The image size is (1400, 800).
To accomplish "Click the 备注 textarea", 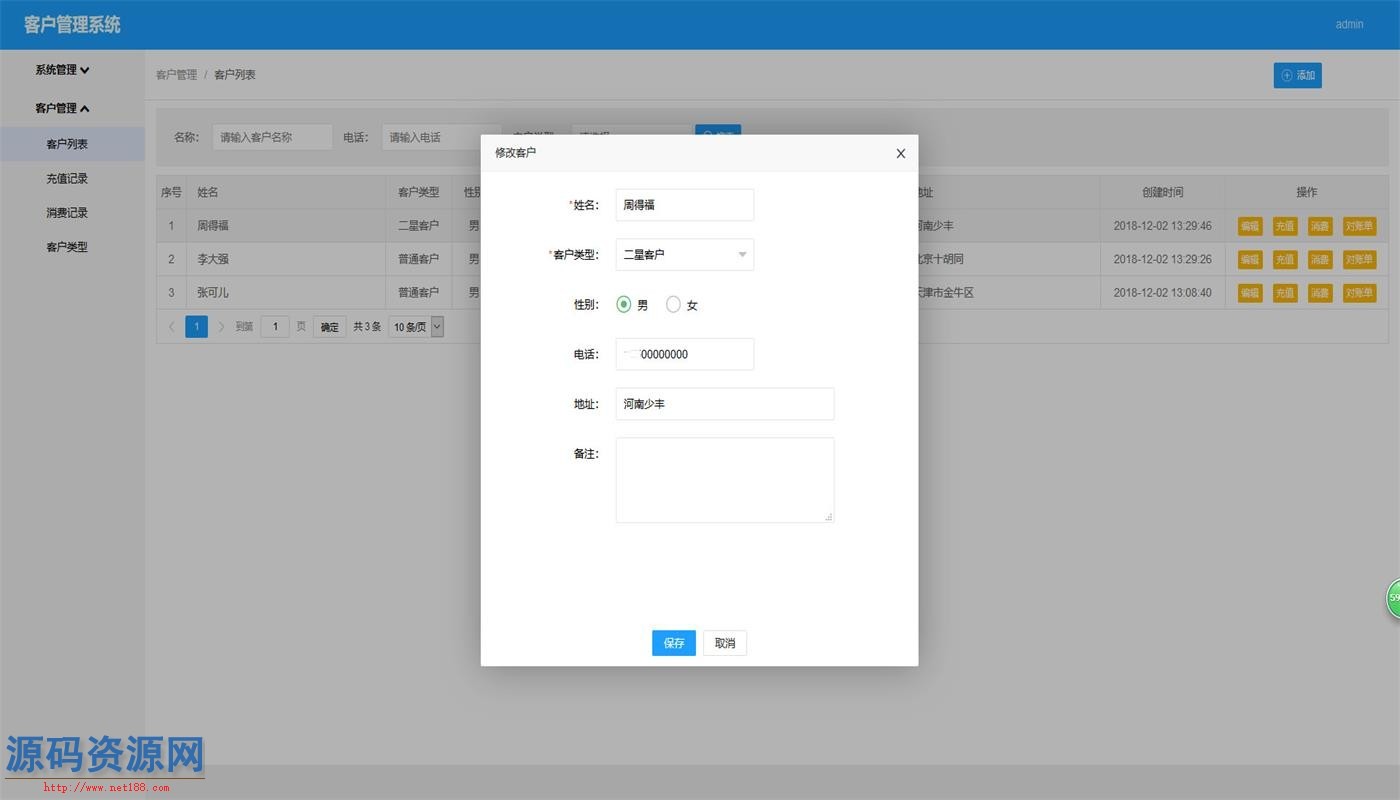I will [x=724, y=480].
